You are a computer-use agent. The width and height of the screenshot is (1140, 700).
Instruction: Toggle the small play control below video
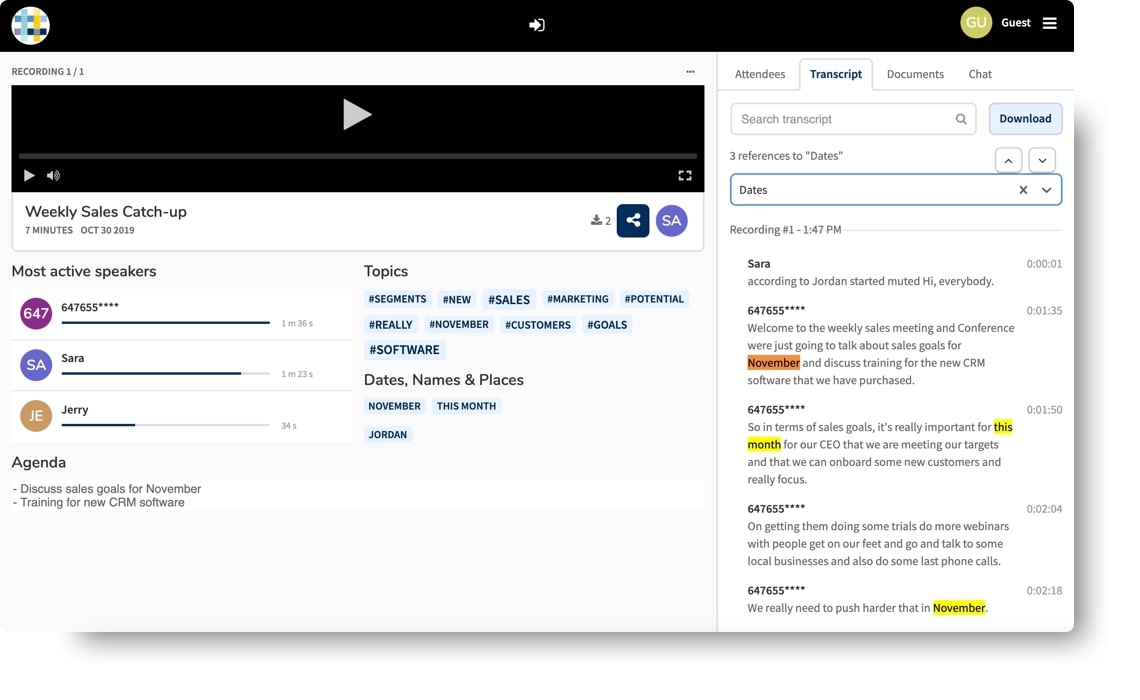tap(29, 175)
